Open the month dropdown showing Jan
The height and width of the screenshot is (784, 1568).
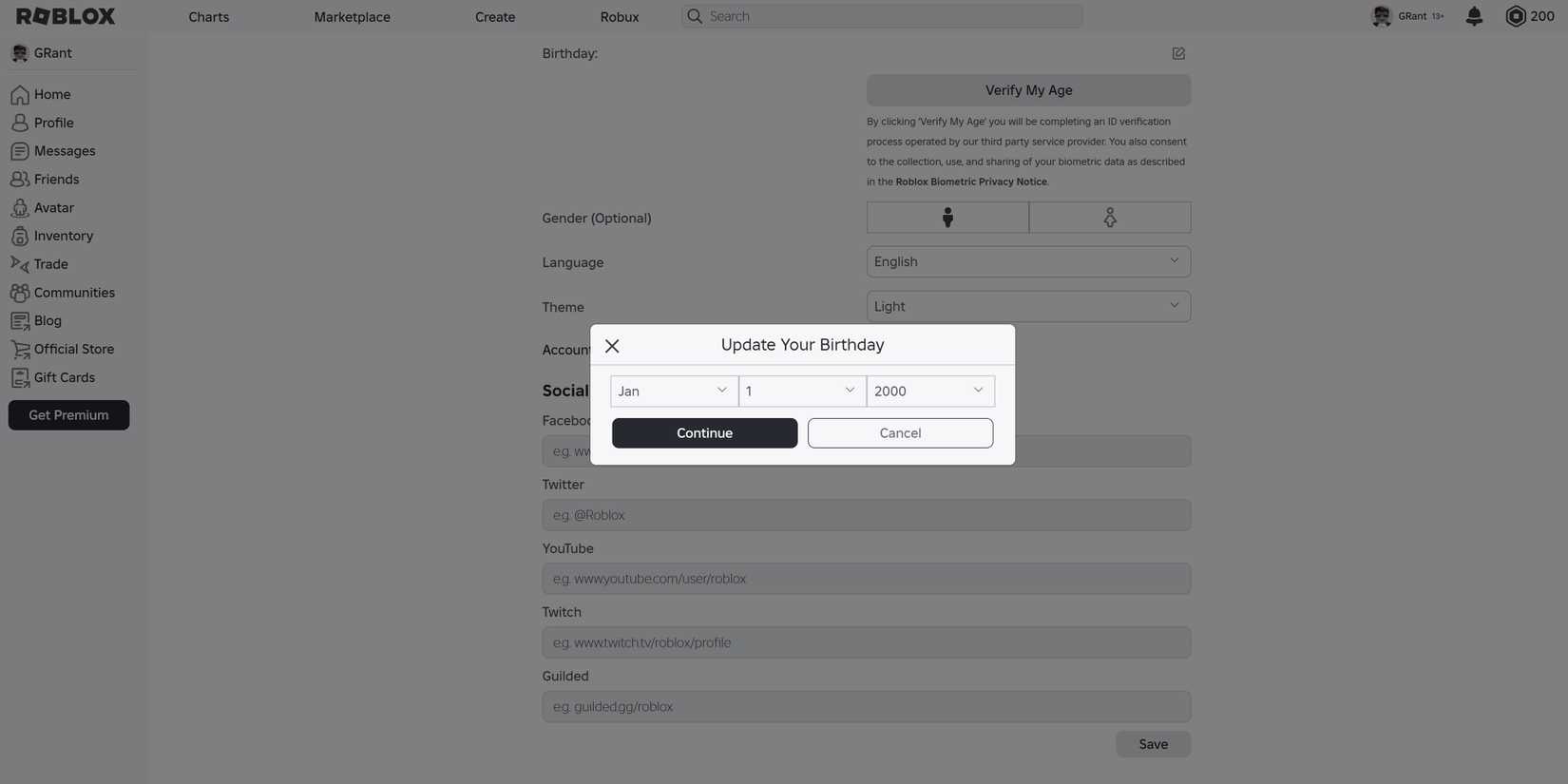674,391
